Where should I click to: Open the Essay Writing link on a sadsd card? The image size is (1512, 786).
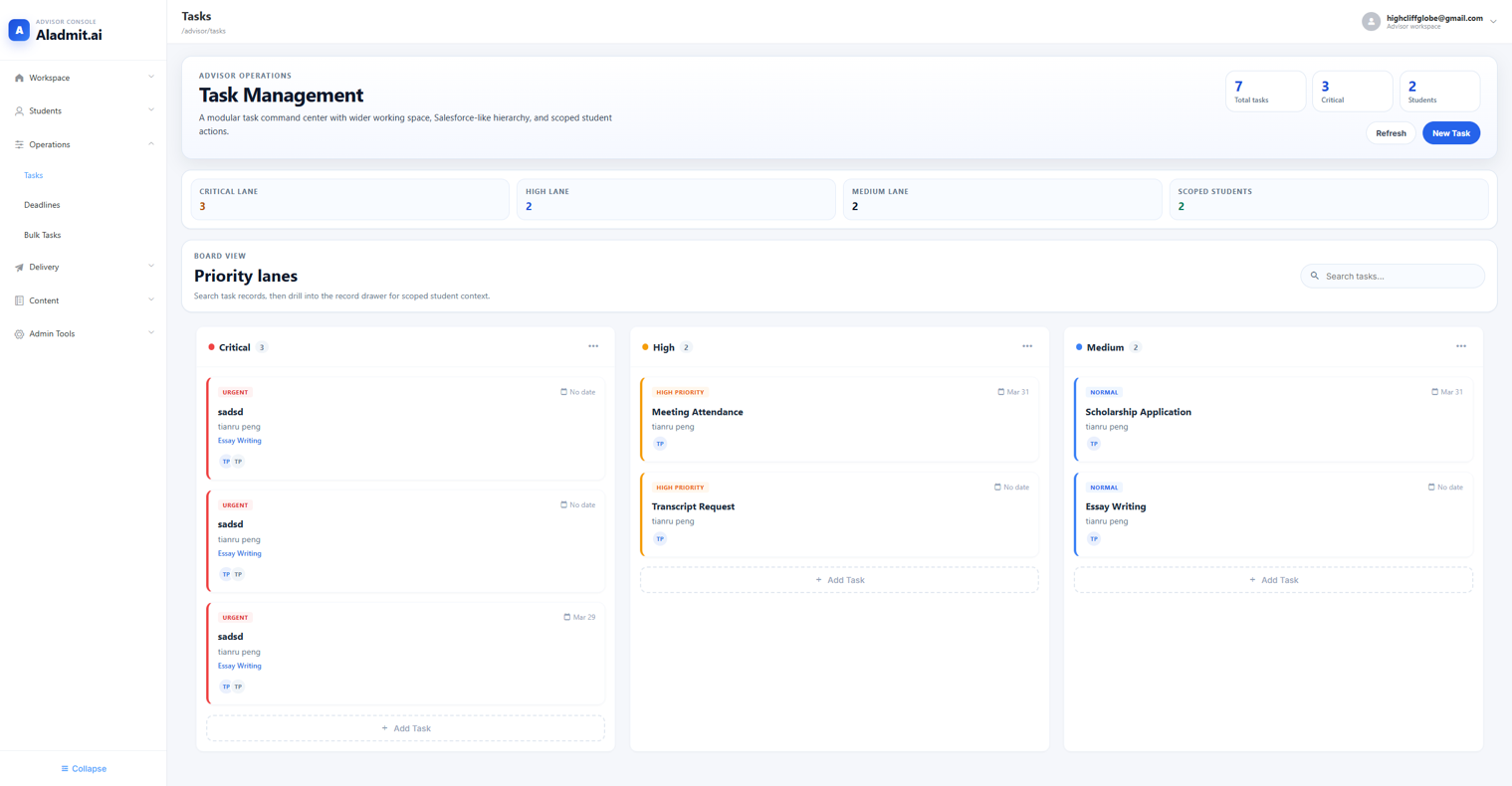pyautogui.click(x=239, y=440)
